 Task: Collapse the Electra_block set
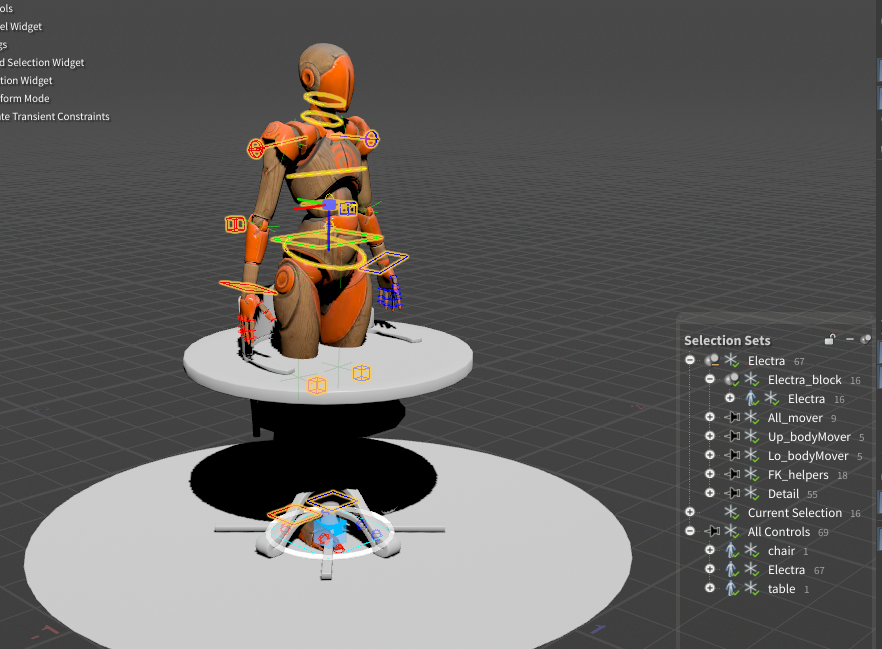(x=710, y=379)
